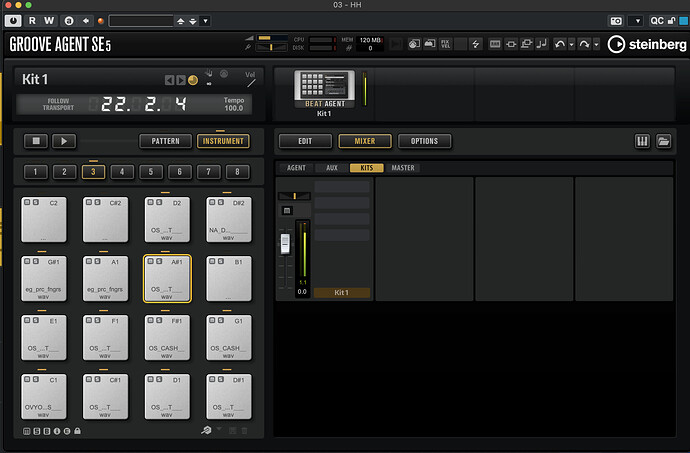690x453 pixels.
Task: Load next preset with down arrow
Action: click(x=193, y=21)
